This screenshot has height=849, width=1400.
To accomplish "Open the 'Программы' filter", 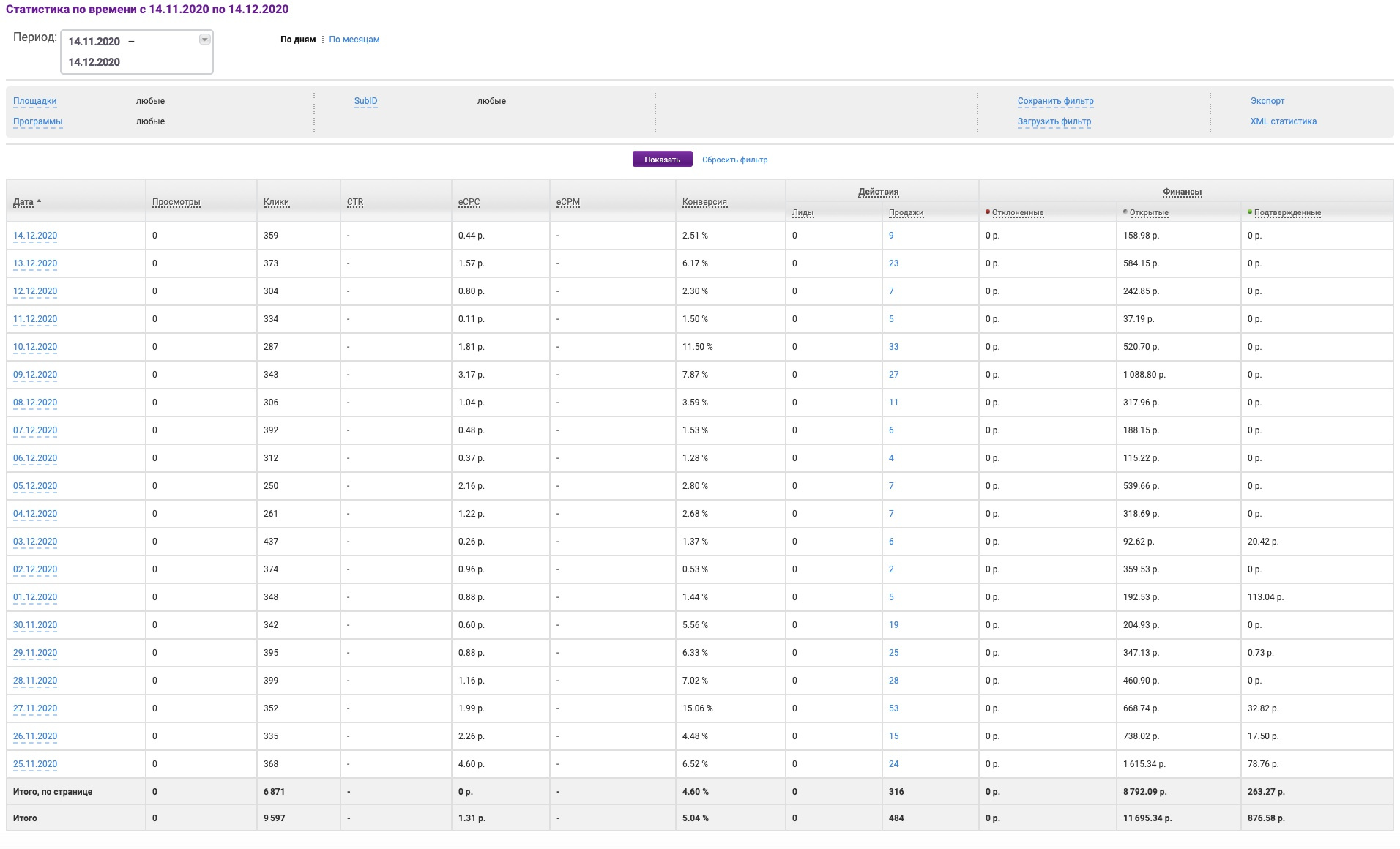I will click(38, 121).
